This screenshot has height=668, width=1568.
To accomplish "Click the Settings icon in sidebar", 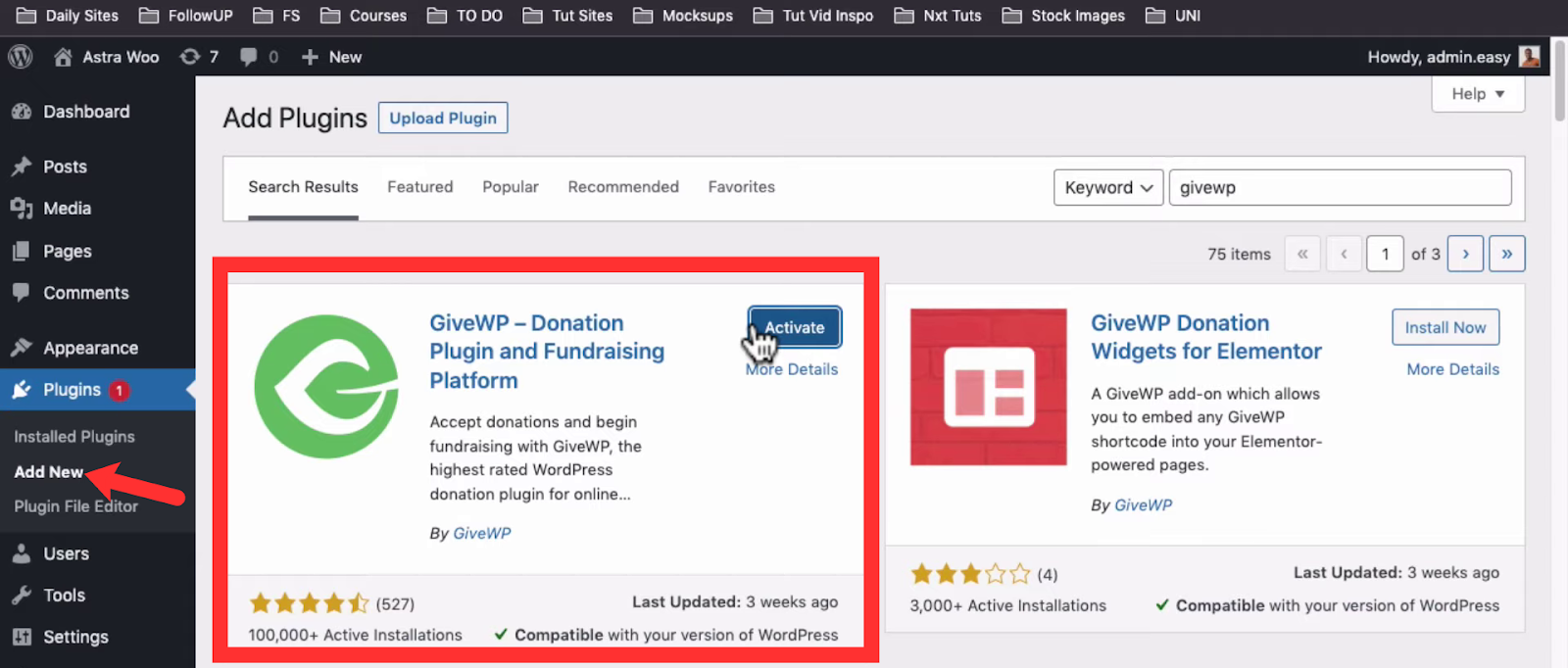I will pyautogui.click(x=22, y=637).
